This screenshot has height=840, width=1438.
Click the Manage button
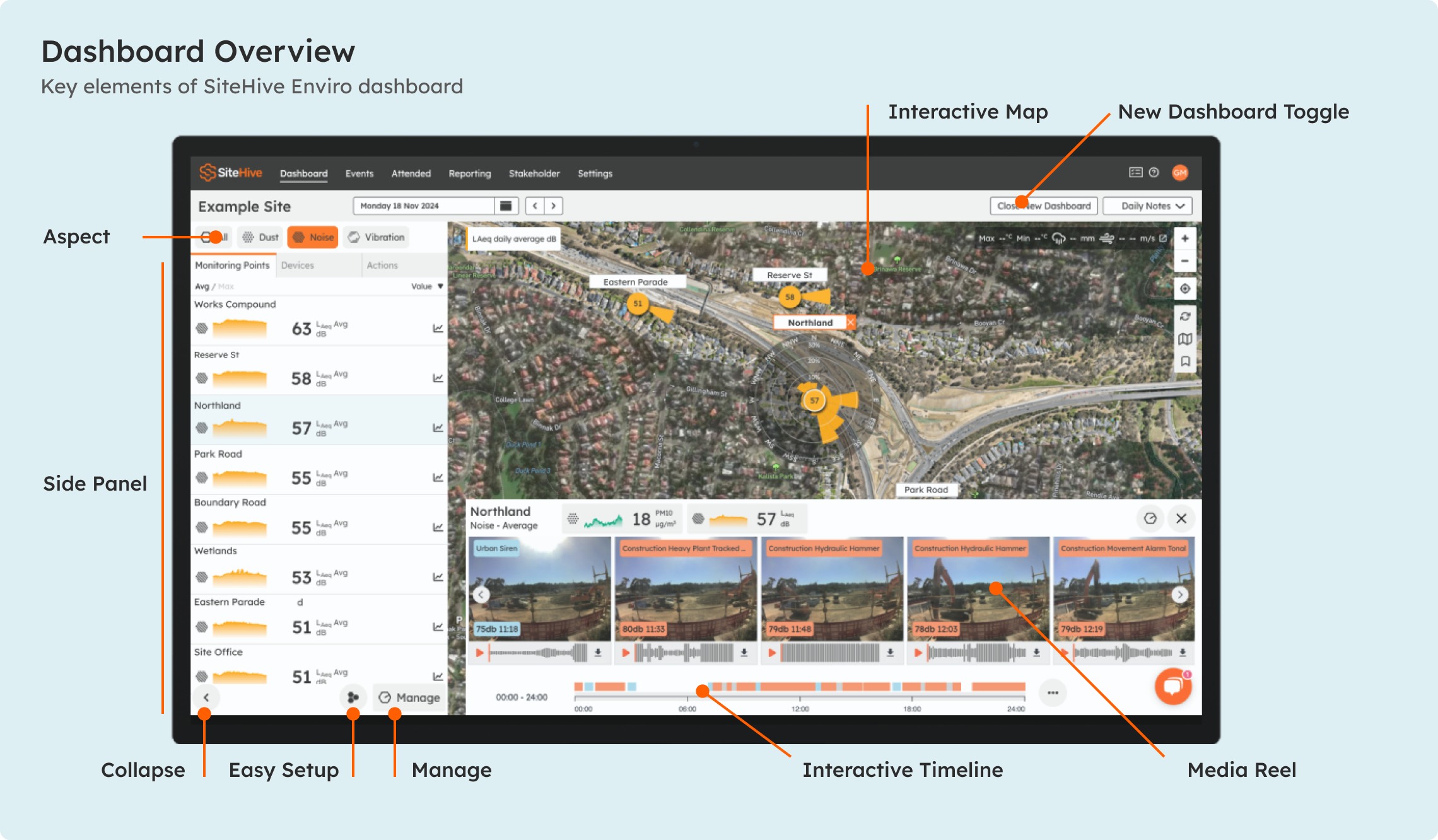tap(409, 697)
